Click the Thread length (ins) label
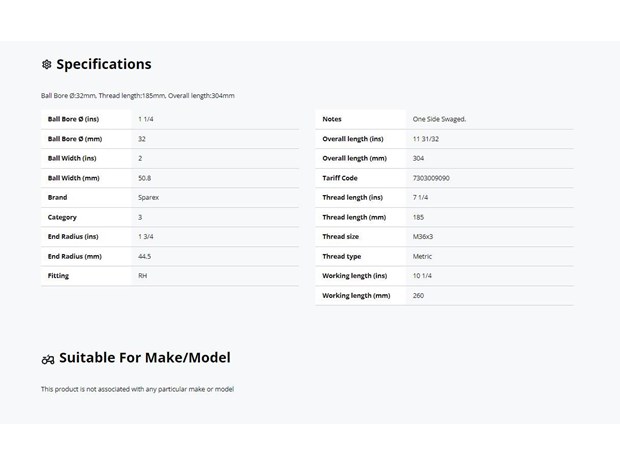620x465 pixels. (x=352, y=197)
